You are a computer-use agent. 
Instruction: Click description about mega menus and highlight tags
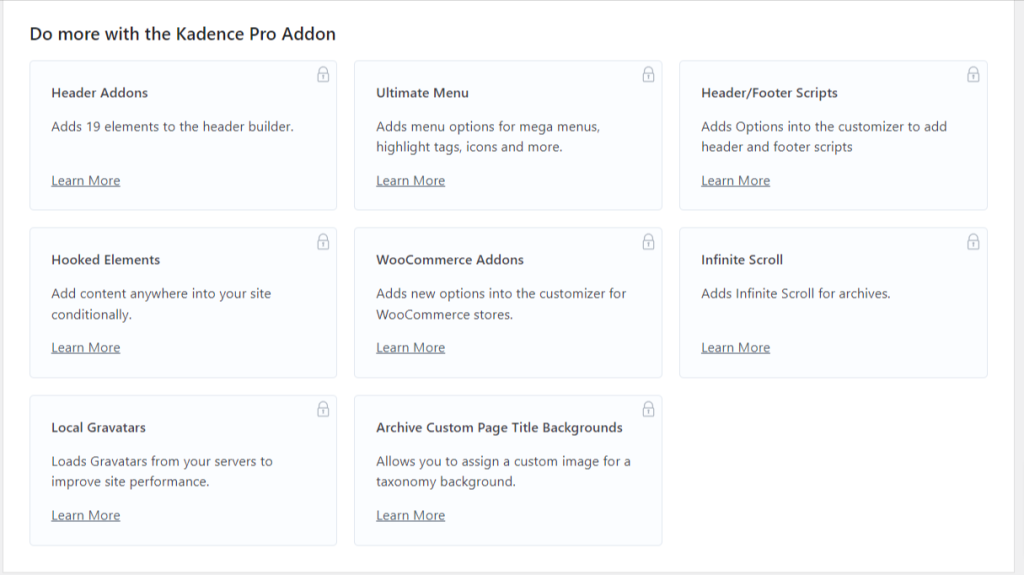[488, 137]
